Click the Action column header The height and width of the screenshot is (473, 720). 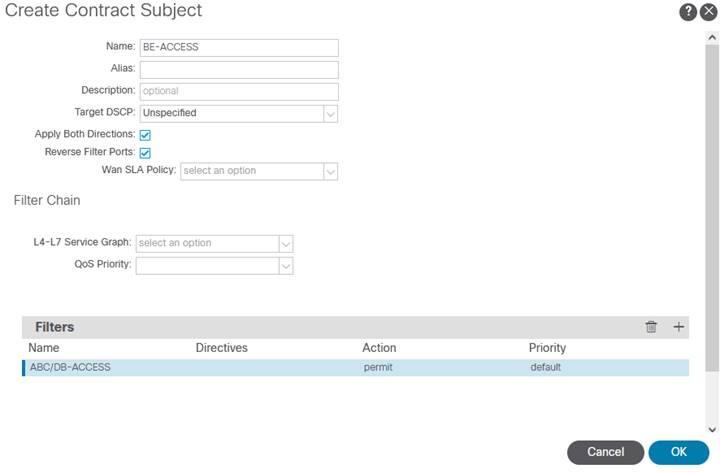click(x=379, y=348)
